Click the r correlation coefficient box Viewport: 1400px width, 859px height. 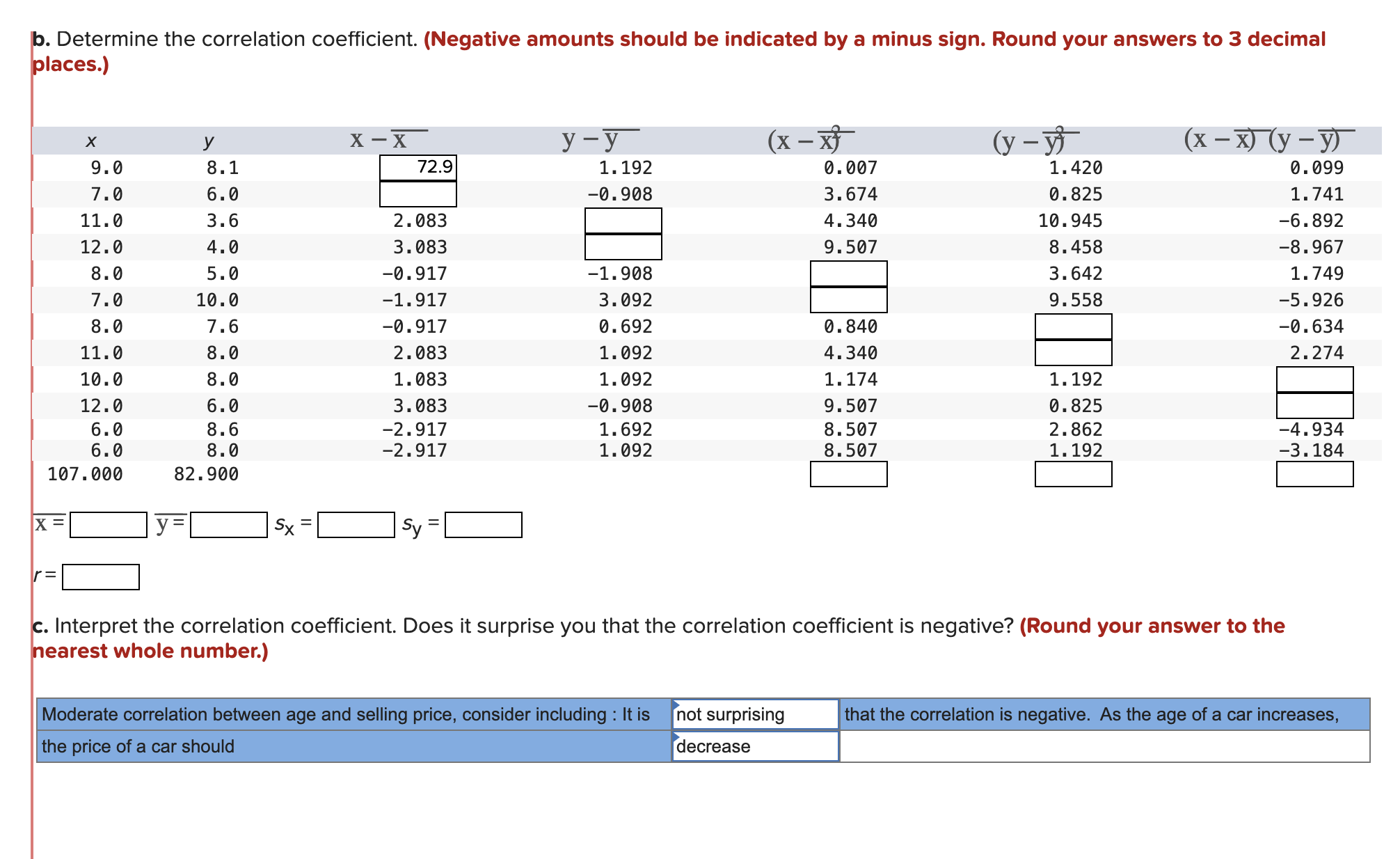tap(100, 576)
